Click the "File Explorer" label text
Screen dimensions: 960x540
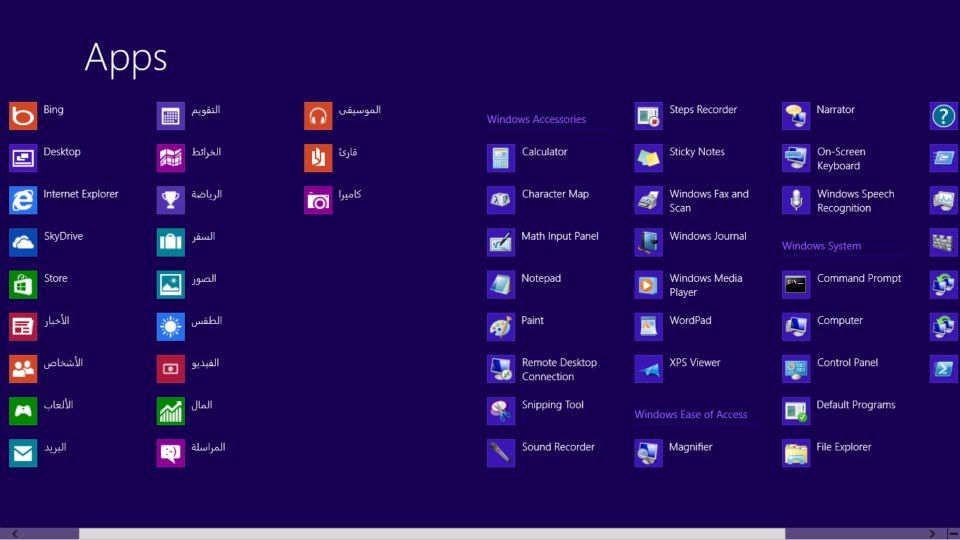(x=844, y=448)
